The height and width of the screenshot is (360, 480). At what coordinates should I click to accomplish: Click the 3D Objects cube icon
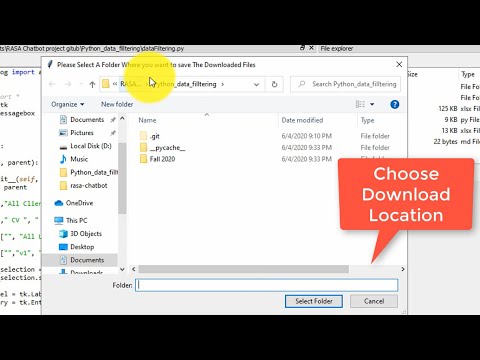click(63, 234)
